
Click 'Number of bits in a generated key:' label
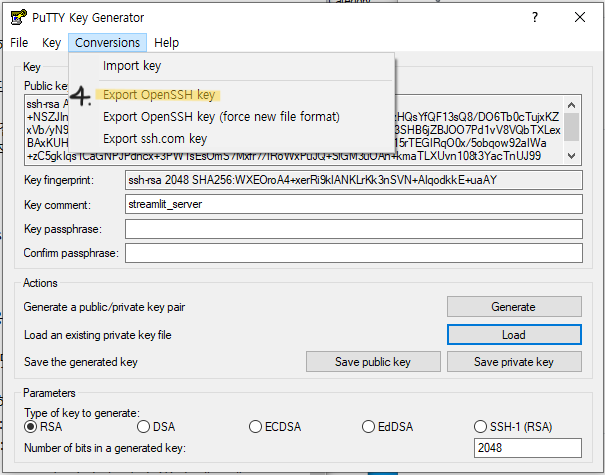tap(105, 448)
